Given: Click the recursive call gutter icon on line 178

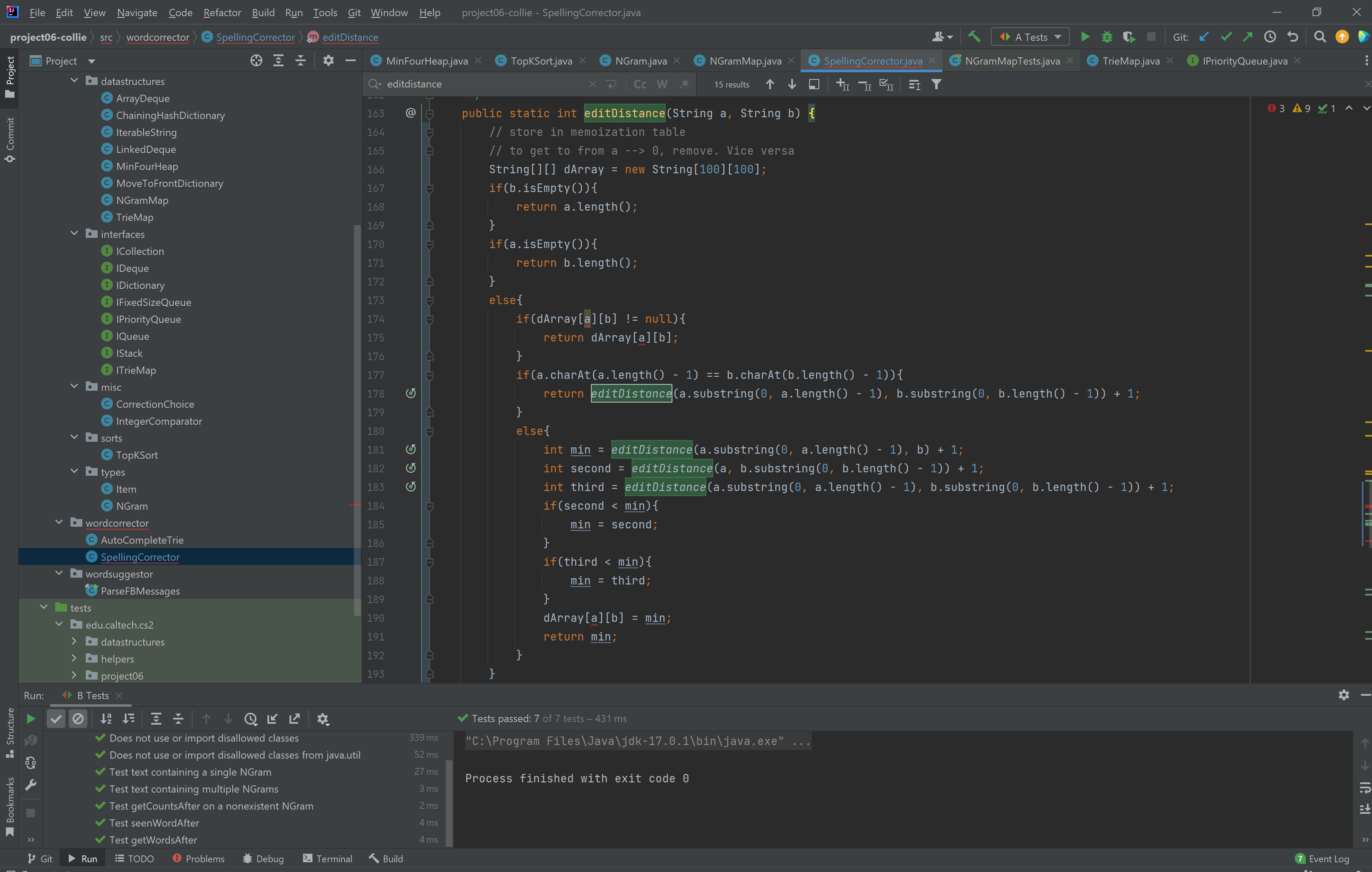Looking at the screenshot, I should tap(410, 393).
